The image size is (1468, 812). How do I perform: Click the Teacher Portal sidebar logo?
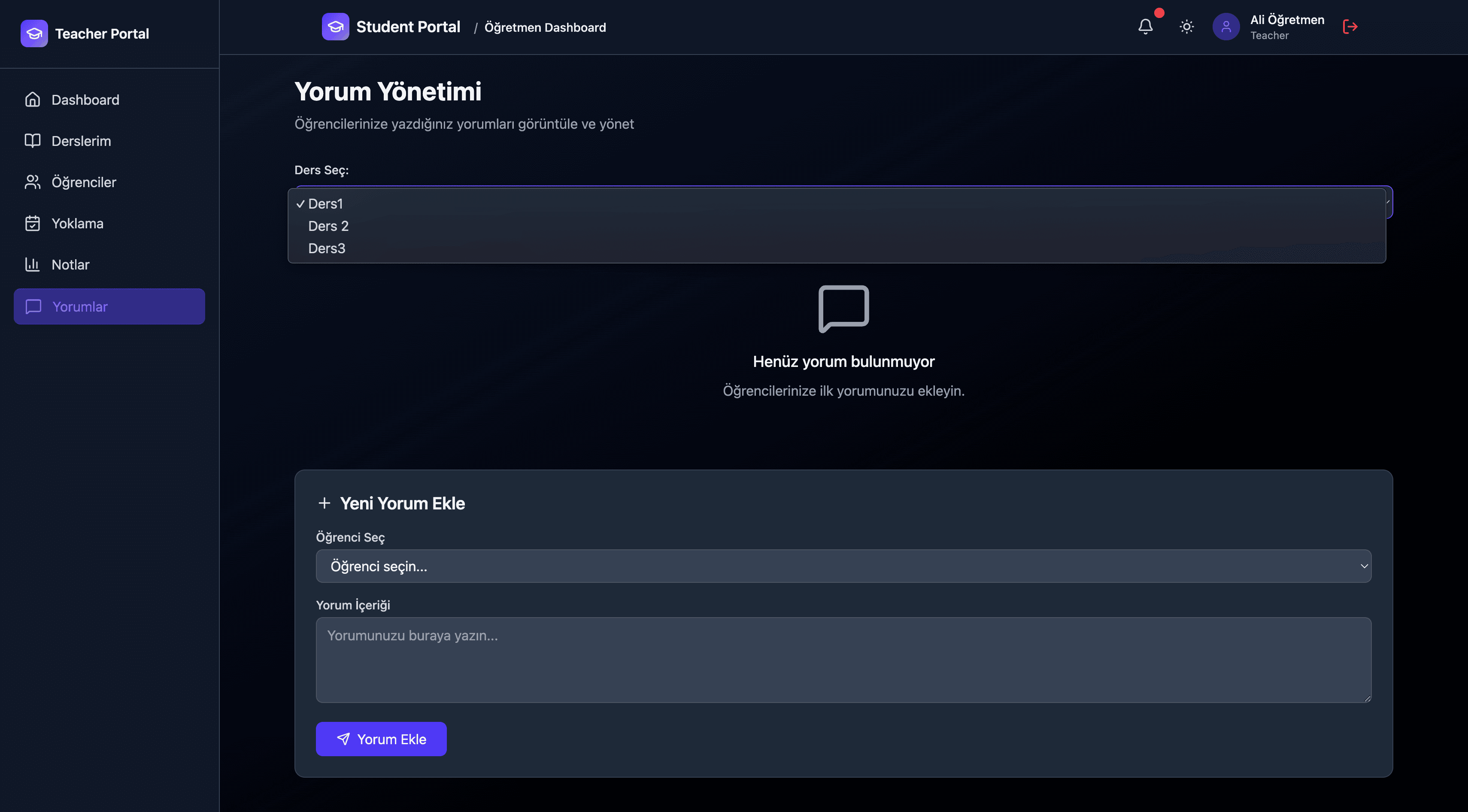pyautogui.click(x=34, y=33)
